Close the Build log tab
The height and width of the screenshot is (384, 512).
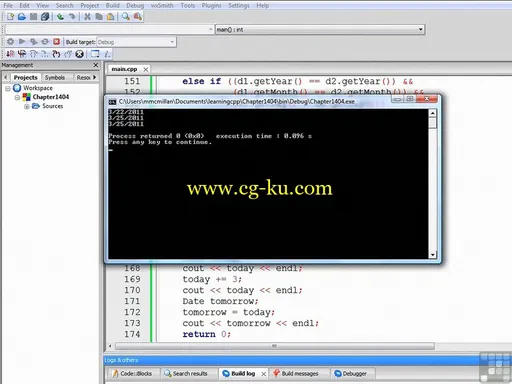click(x=263, y=374)
